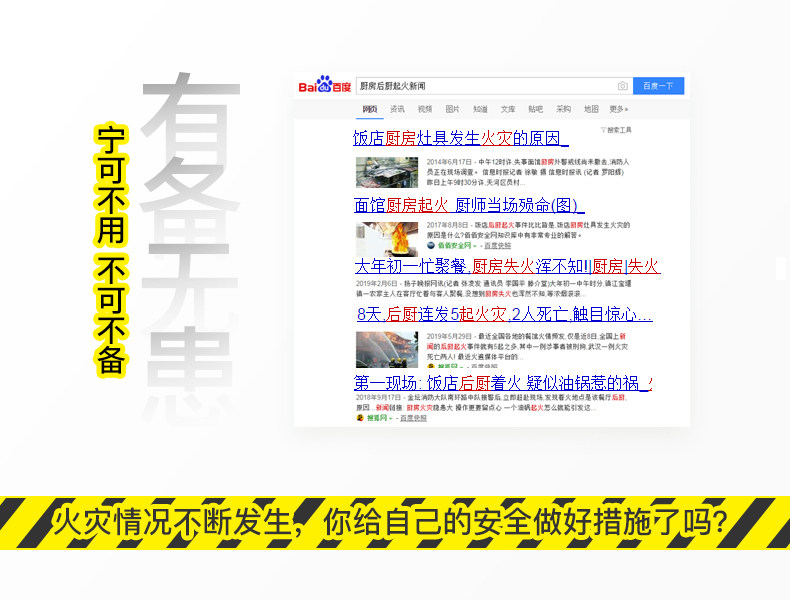Switch to the 采购 tab
Image resolution: width=790 pixels, height=600 pixels.
563,109
